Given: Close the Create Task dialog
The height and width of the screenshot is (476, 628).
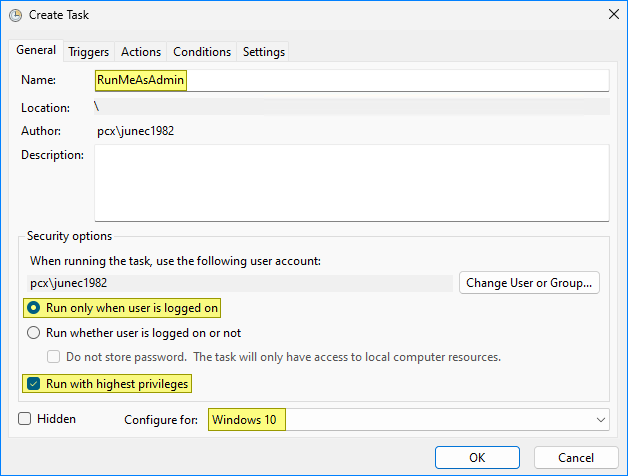Looking at the screenshot, I should coord(614,14).
